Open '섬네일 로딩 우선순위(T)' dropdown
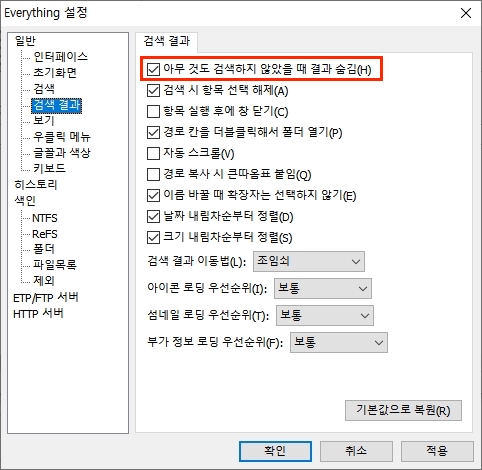This screenshot has height=470, width=482. (x=325, y=315)
